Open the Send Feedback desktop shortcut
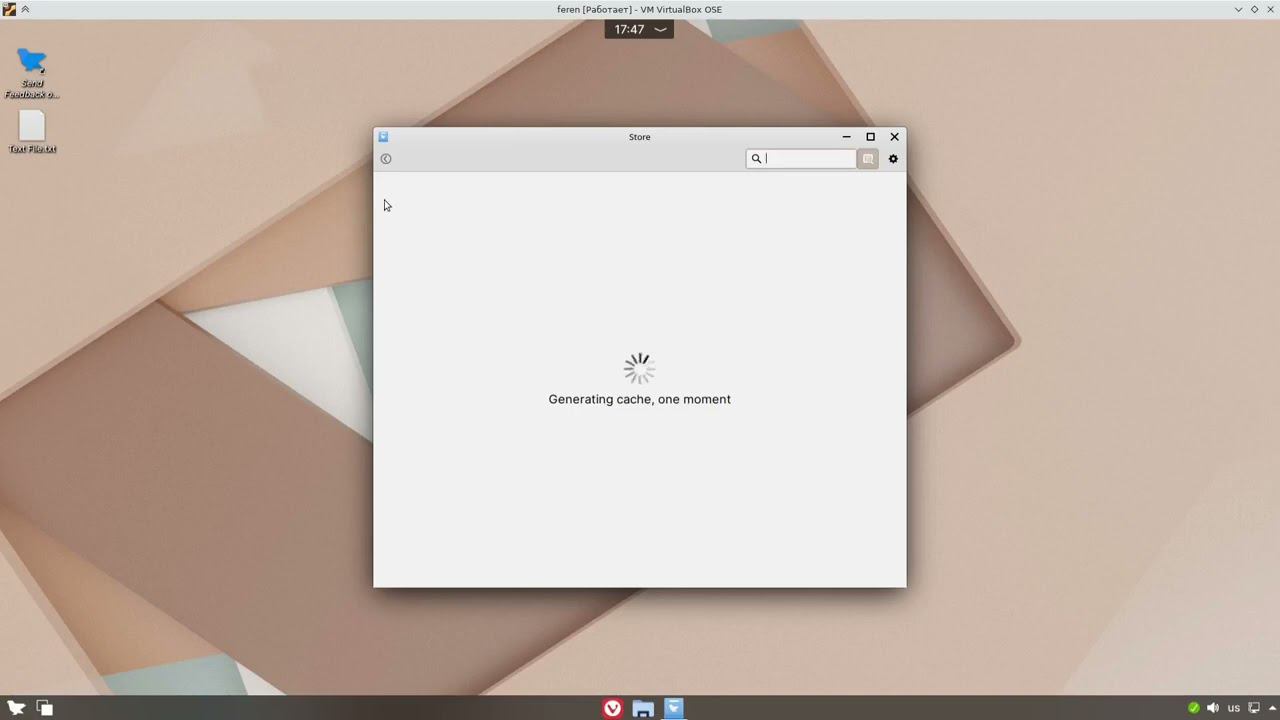 click(32, 73)
